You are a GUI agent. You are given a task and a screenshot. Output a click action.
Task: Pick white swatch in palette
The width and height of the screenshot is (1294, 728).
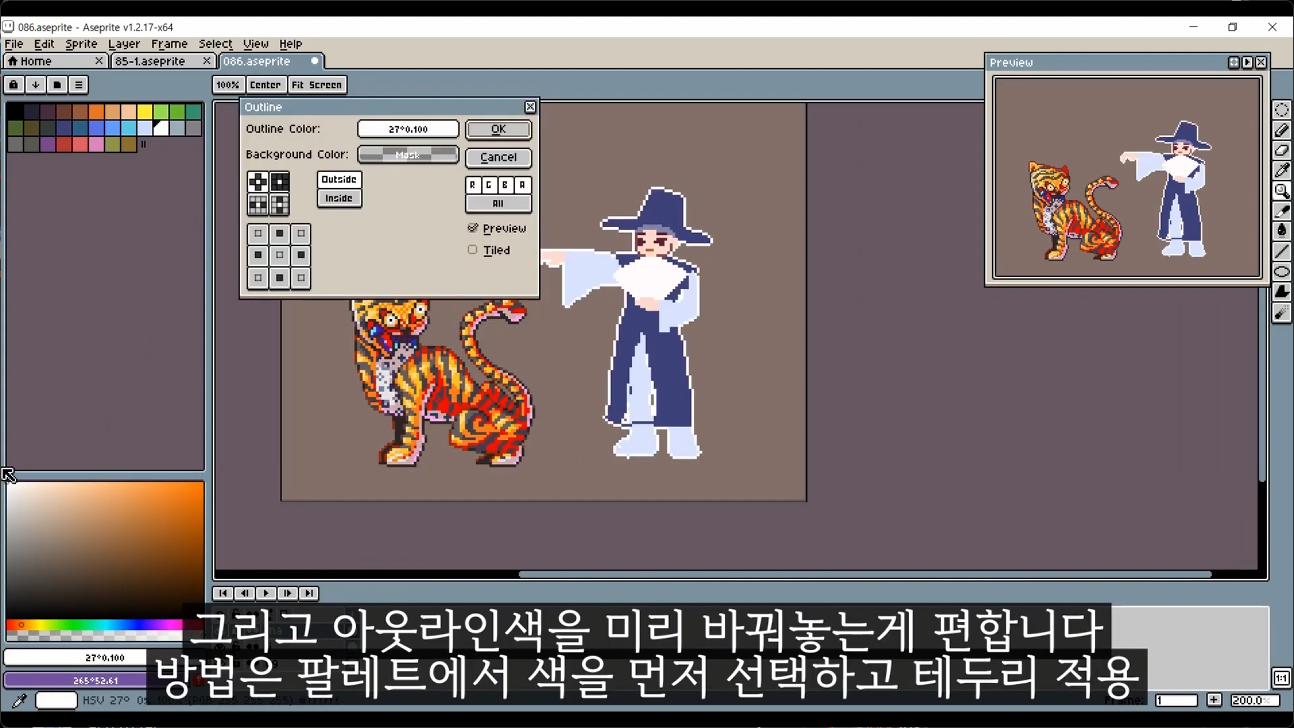[x=161, y=128]
